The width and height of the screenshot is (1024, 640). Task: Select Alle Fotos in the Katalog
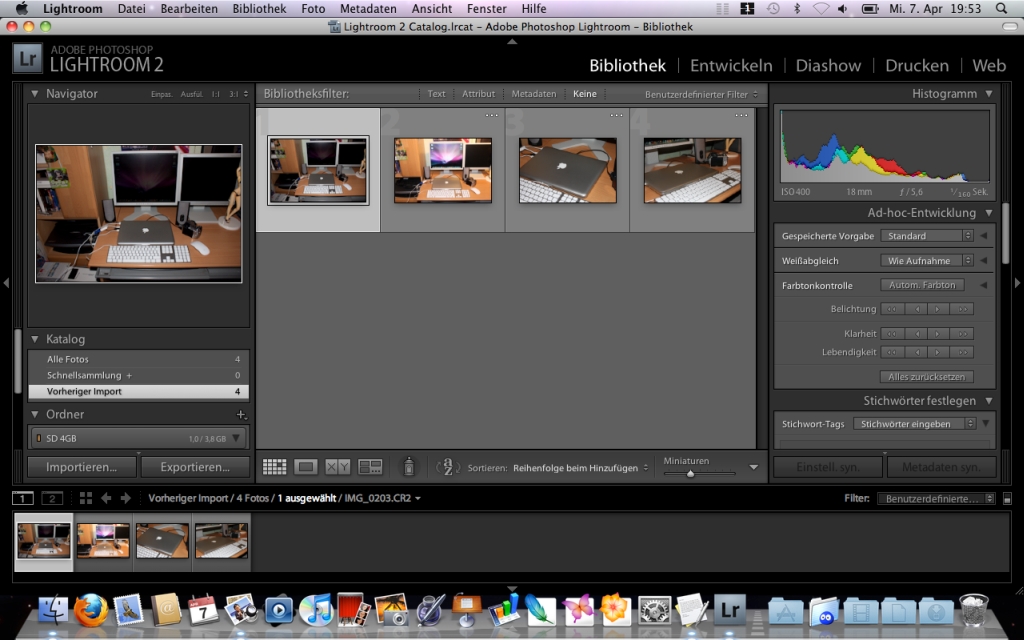(138, 359)
